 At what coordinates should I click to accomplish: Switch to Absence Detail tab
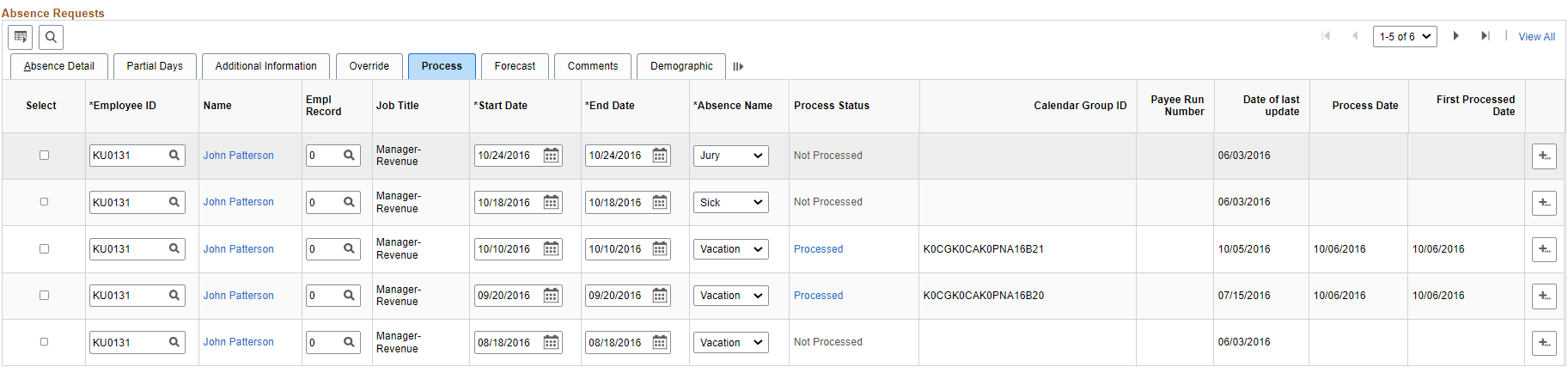pos(59,66)
